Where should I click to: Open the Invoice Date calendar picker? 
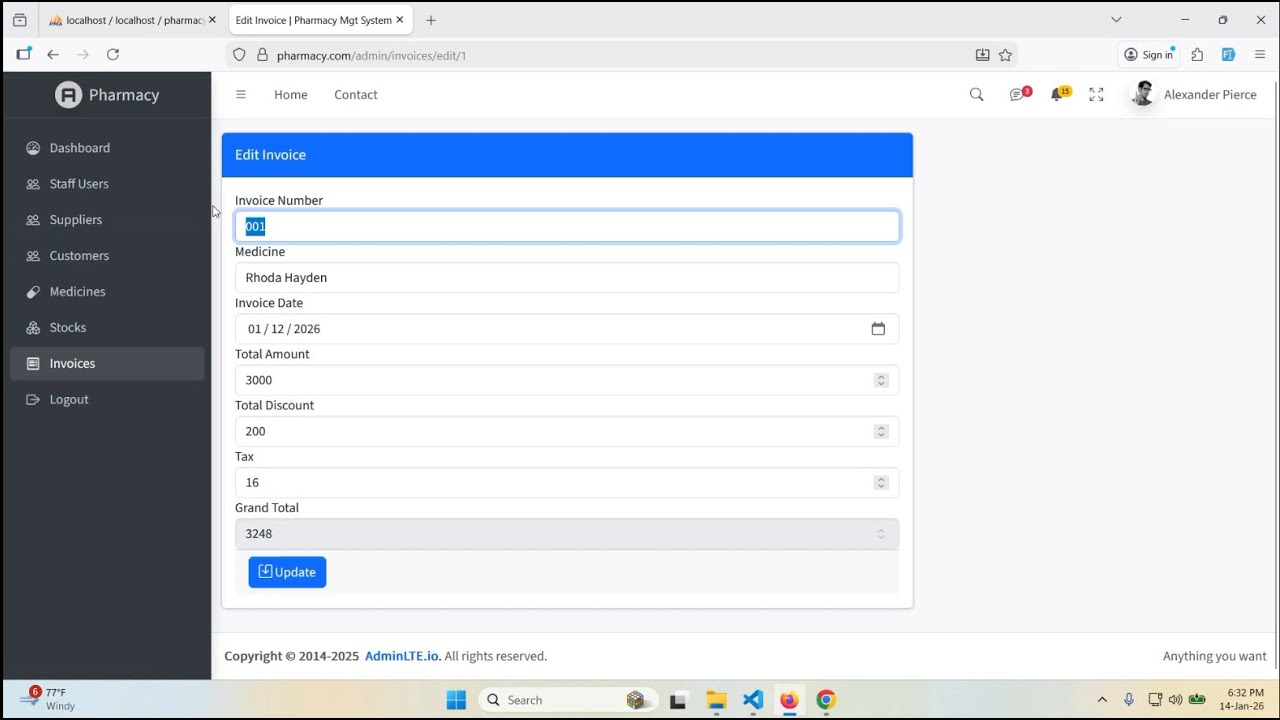[878, 329]
